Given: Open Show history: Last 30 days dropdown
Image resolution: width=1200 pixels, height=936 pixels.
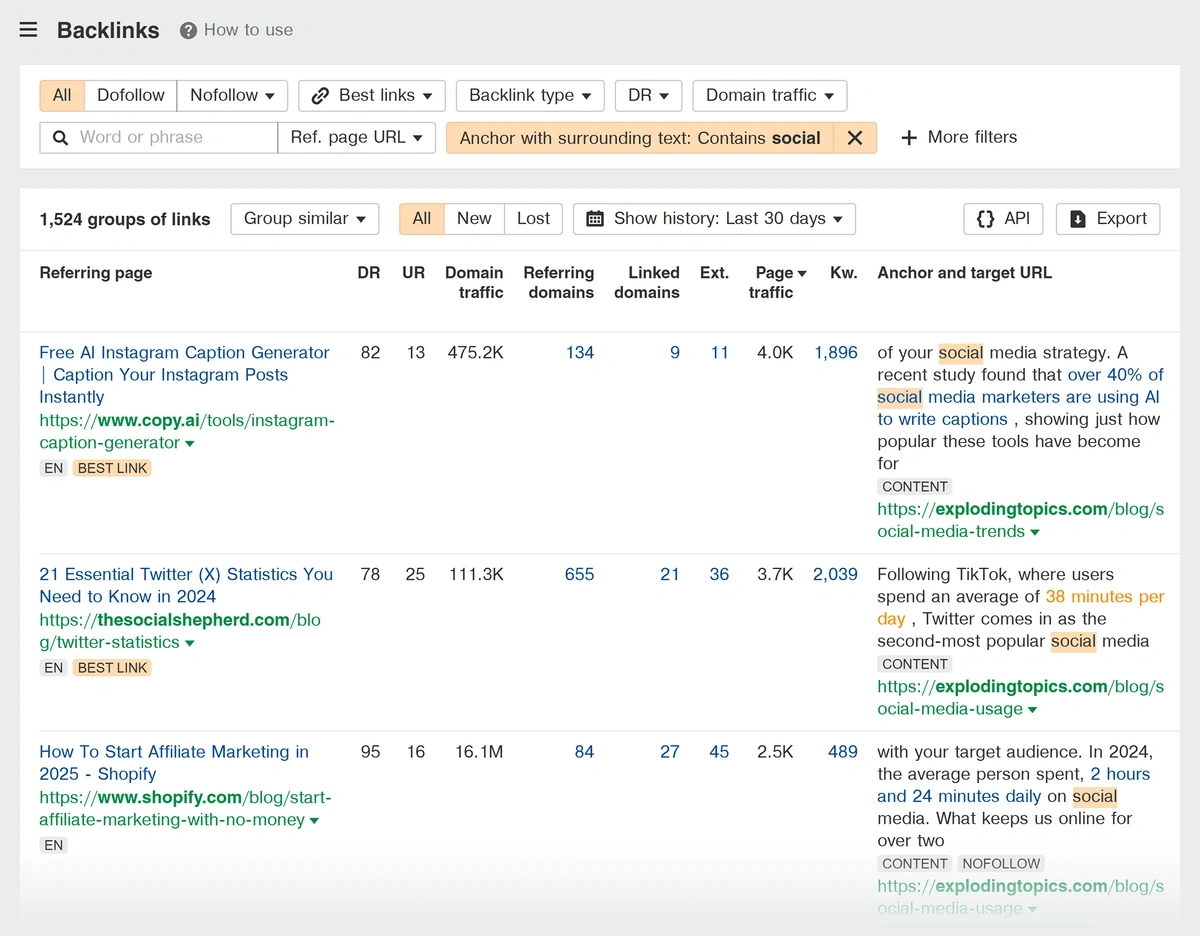Looking at the screenshot, I should click(x=714, y=219).
